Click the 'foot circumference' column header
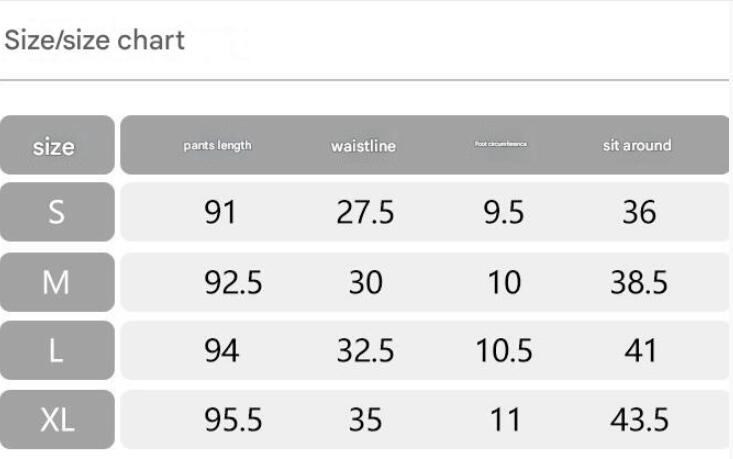Viewport: 733px width, 459px height. (x=501, y=146)
